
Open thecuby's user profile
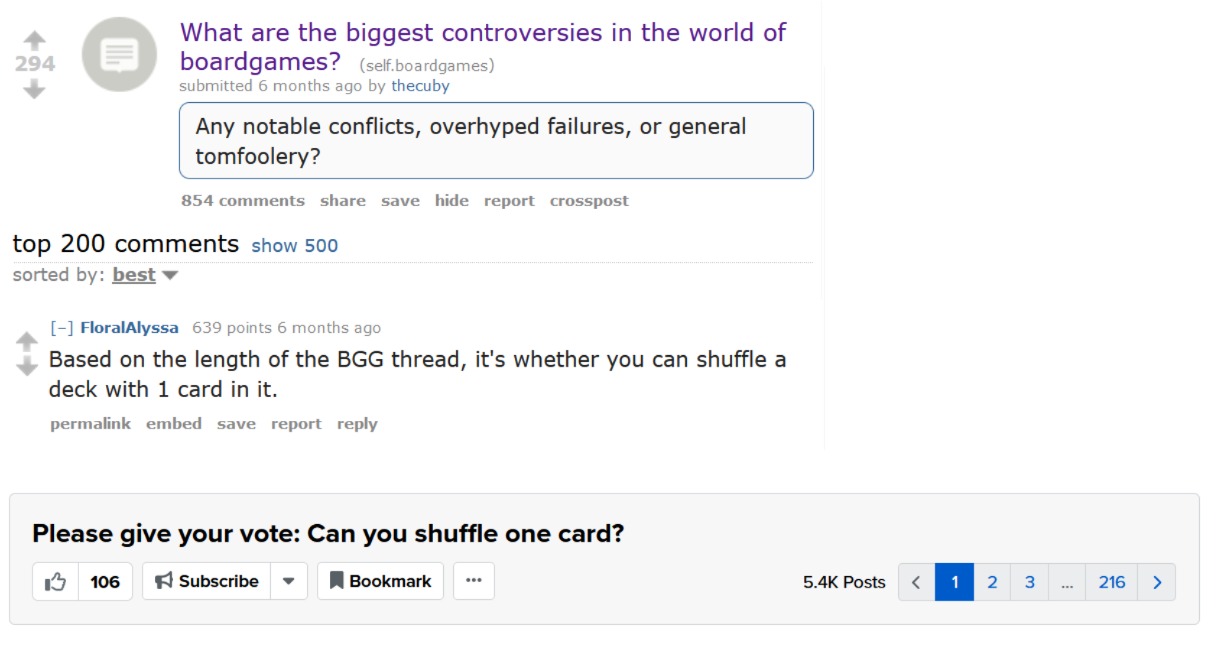420,86
